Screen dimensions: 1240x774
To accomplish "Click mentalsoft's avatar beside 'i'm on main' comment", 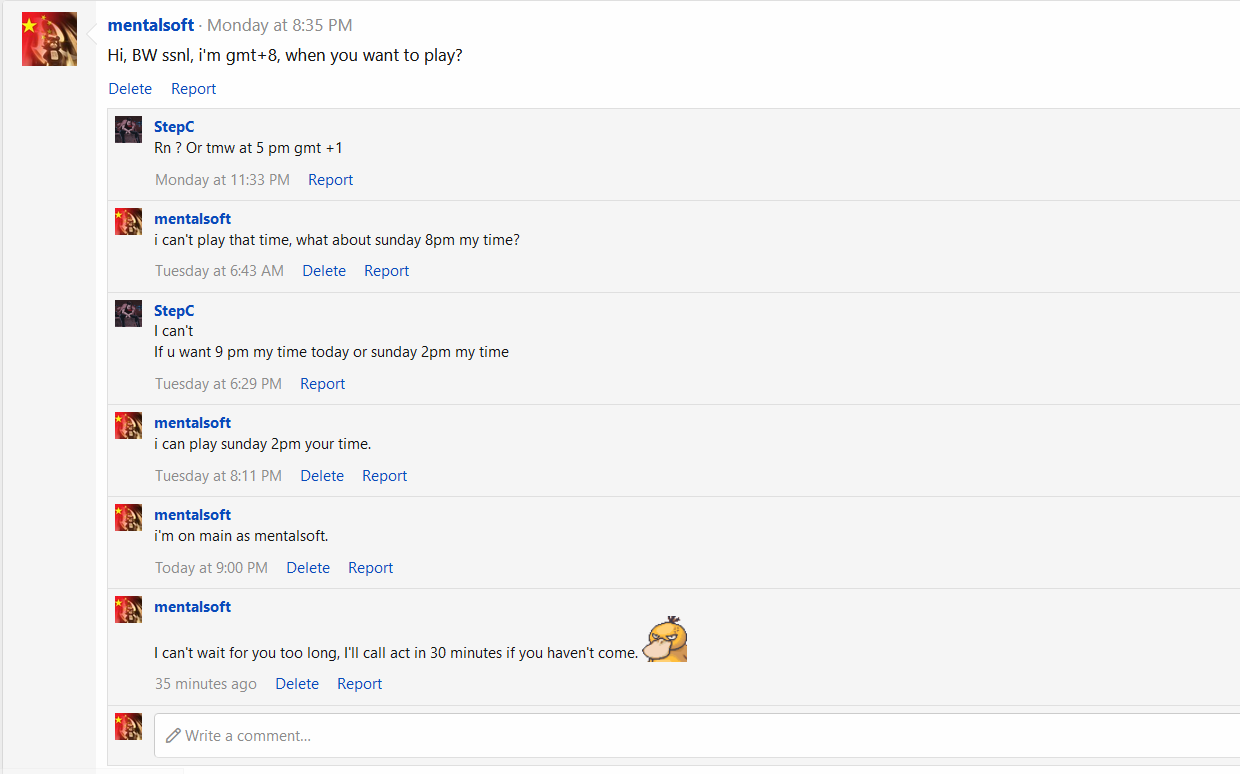I will coord(128,517).
